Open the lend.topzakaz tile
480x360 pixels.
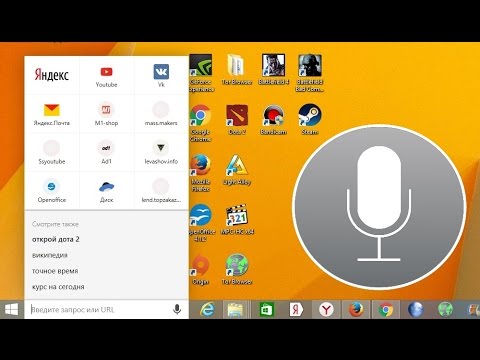161,191
